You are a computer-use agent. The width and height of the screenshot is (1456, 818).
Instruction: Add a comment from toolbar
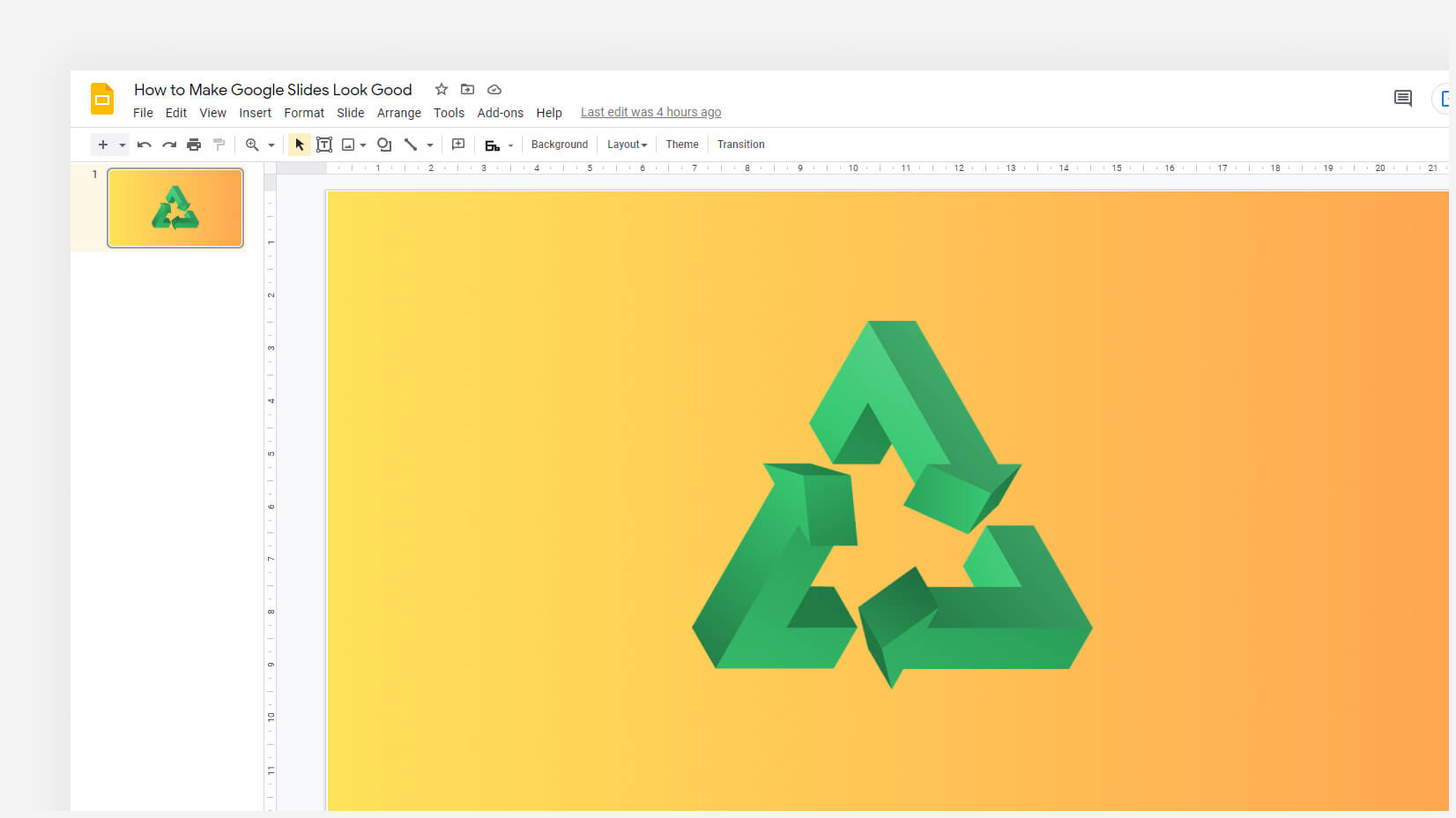click(x=458, y=145)
